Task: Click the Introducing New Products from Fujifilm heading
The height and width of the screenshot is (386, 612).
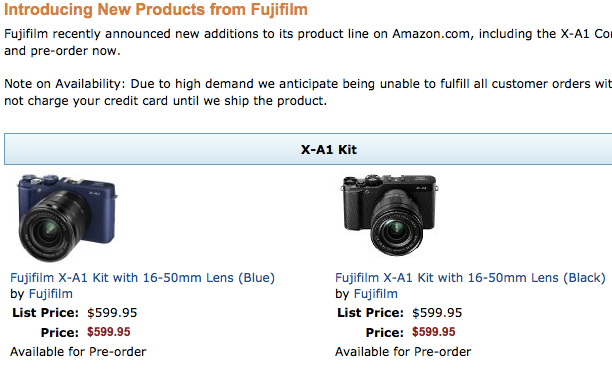Action: click(x=156, y=9)
